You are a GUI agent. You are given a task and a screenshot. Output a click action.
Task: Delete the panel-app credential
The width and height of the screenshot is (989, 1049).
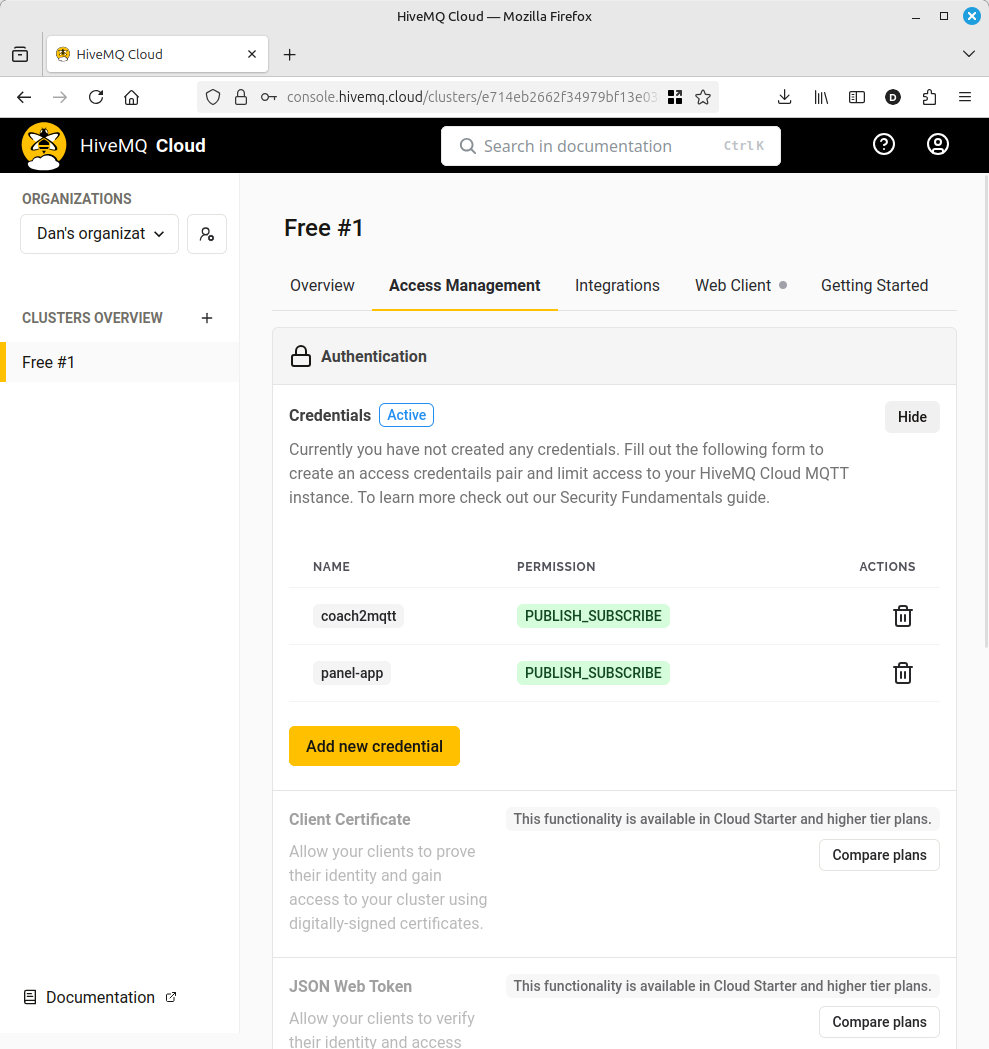[x=902, y=673]
